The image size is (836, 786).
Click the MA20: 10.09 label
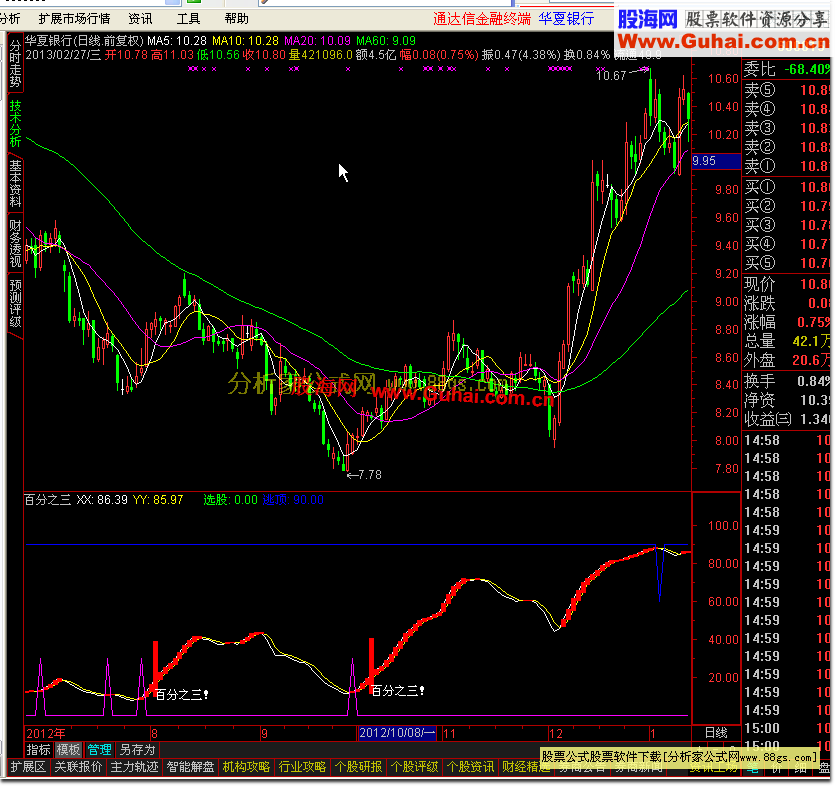click(x=317, y=41)
